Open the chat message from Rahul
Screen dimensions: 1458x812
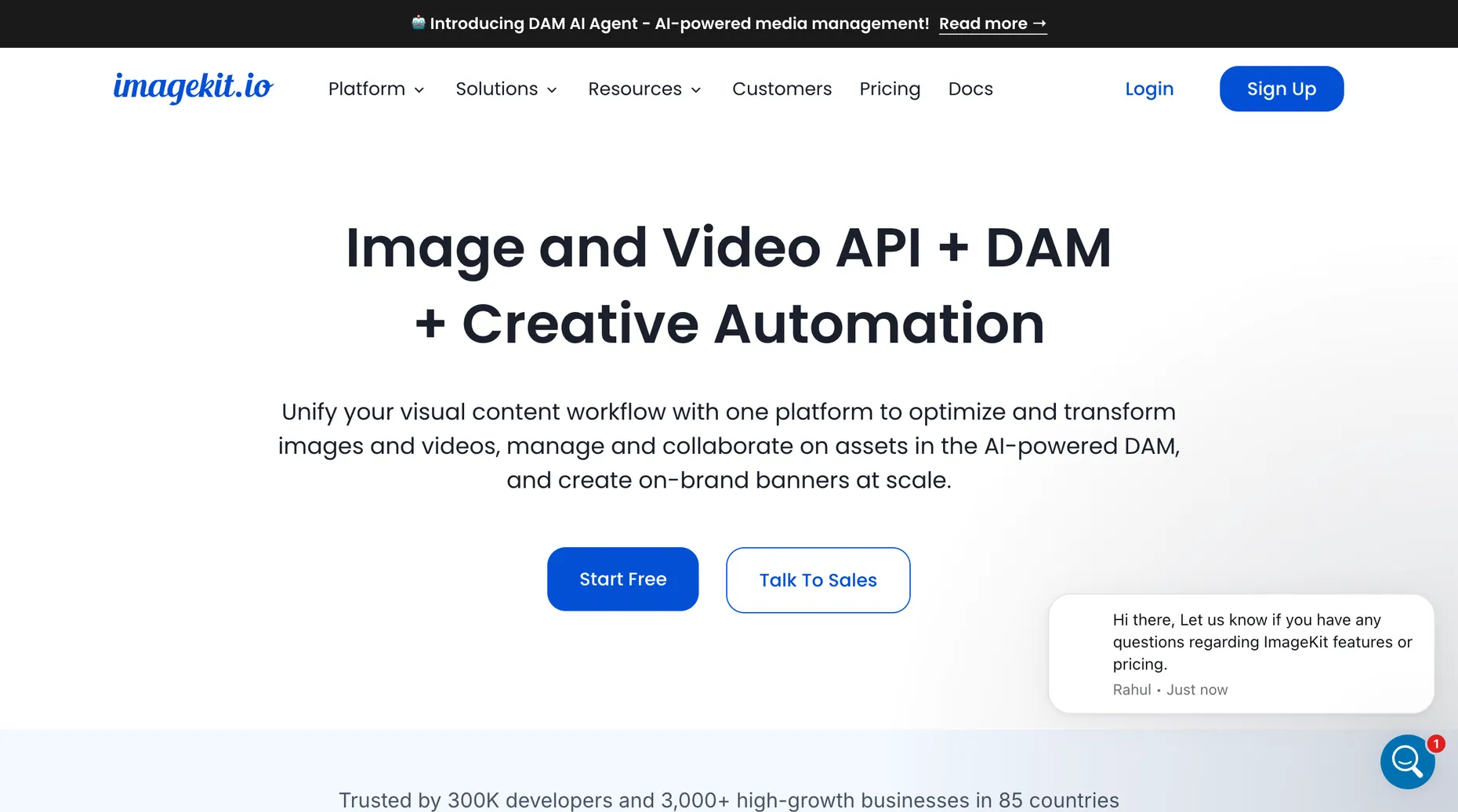pyautogui.click(x=1241, y=654)
